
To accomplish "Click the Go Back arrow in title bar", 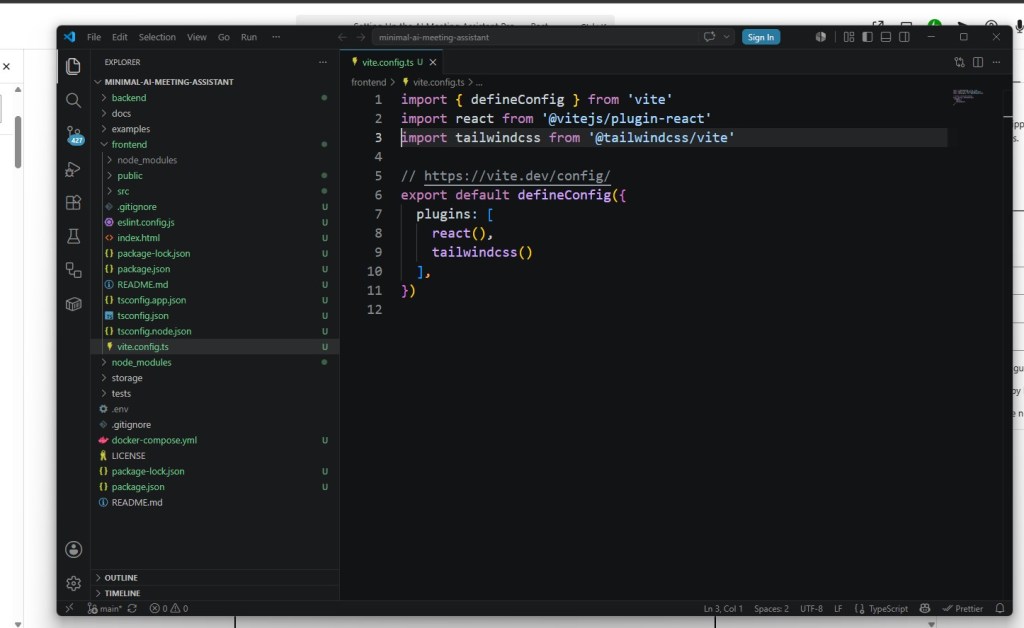I will coord(342,37).
